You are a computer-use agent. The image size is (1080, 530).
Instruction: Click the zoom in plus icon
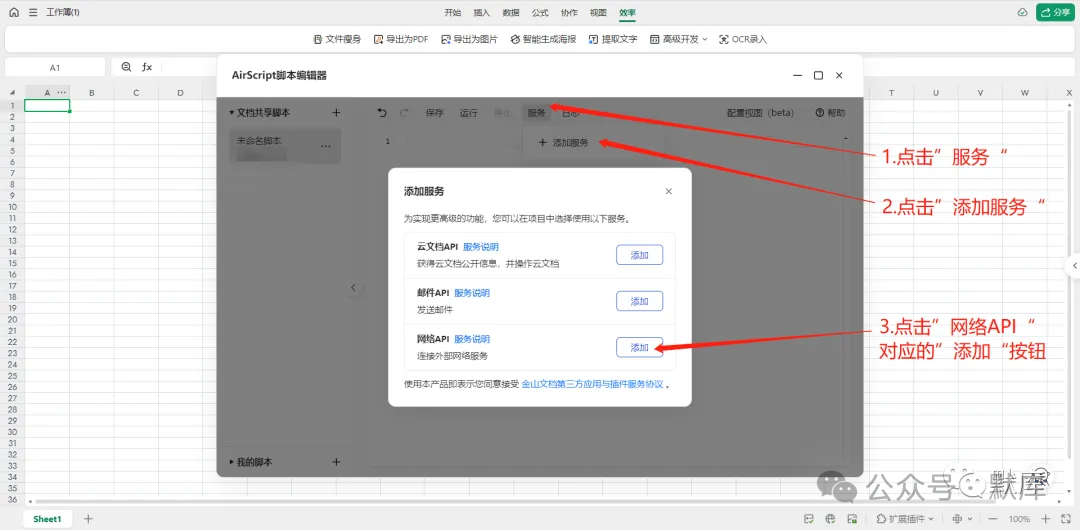(x=1046, y=519)
